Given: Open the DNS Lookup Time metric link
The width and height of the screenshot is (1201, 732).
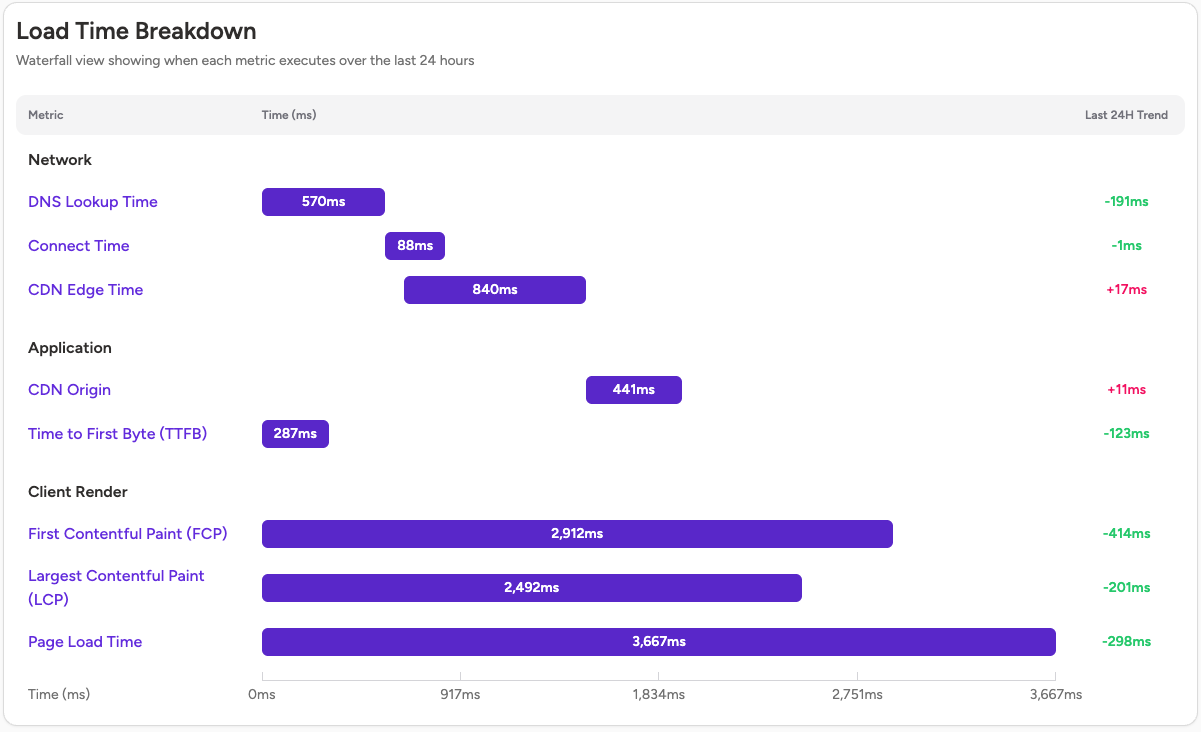Looking at the screenshot, I should [93, 202].
